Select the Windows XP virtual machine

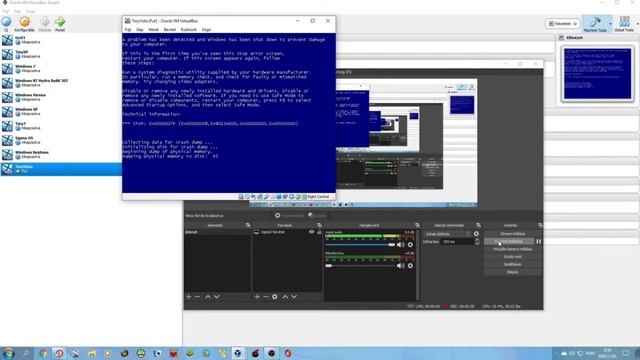point(60,111)
